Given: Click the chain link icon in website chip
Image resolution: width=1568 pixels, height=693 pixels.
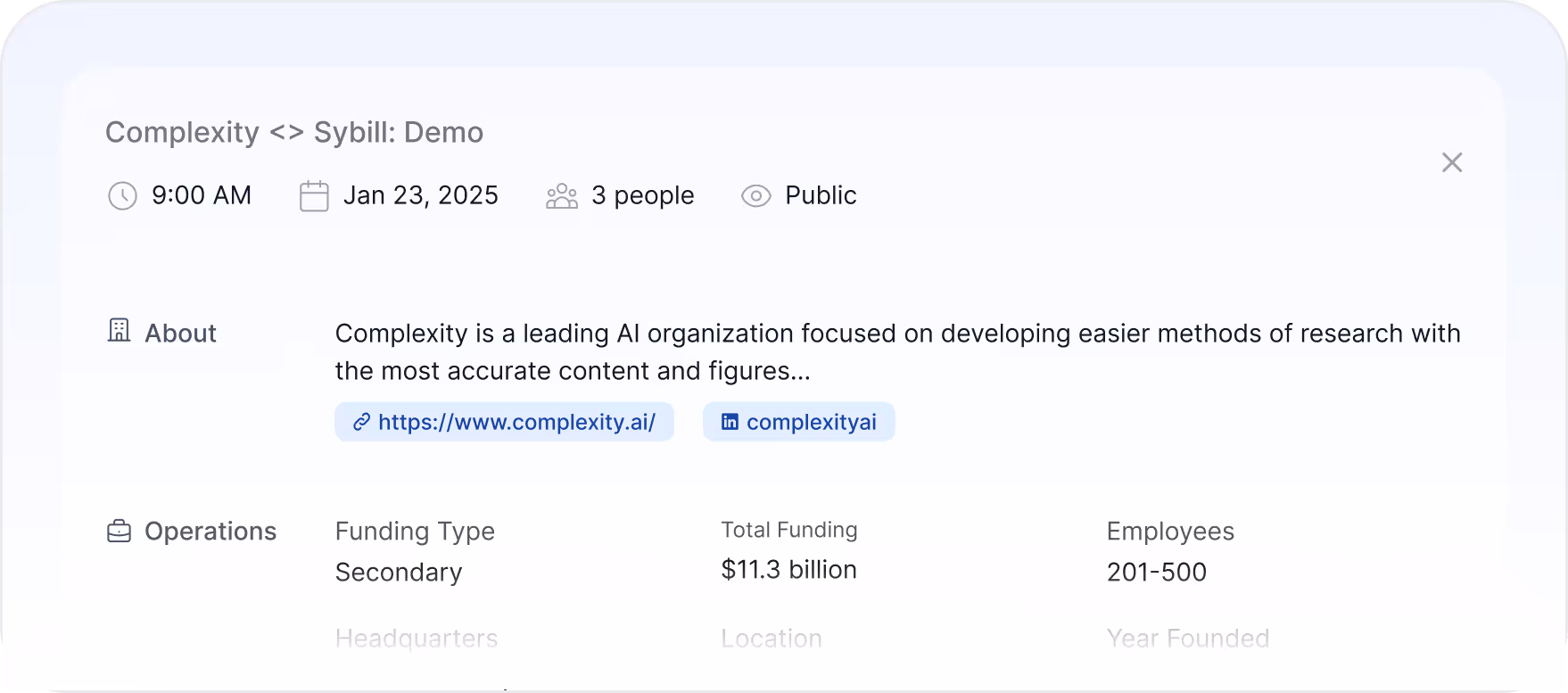Looking at the screenshot, I should (361, 422).
